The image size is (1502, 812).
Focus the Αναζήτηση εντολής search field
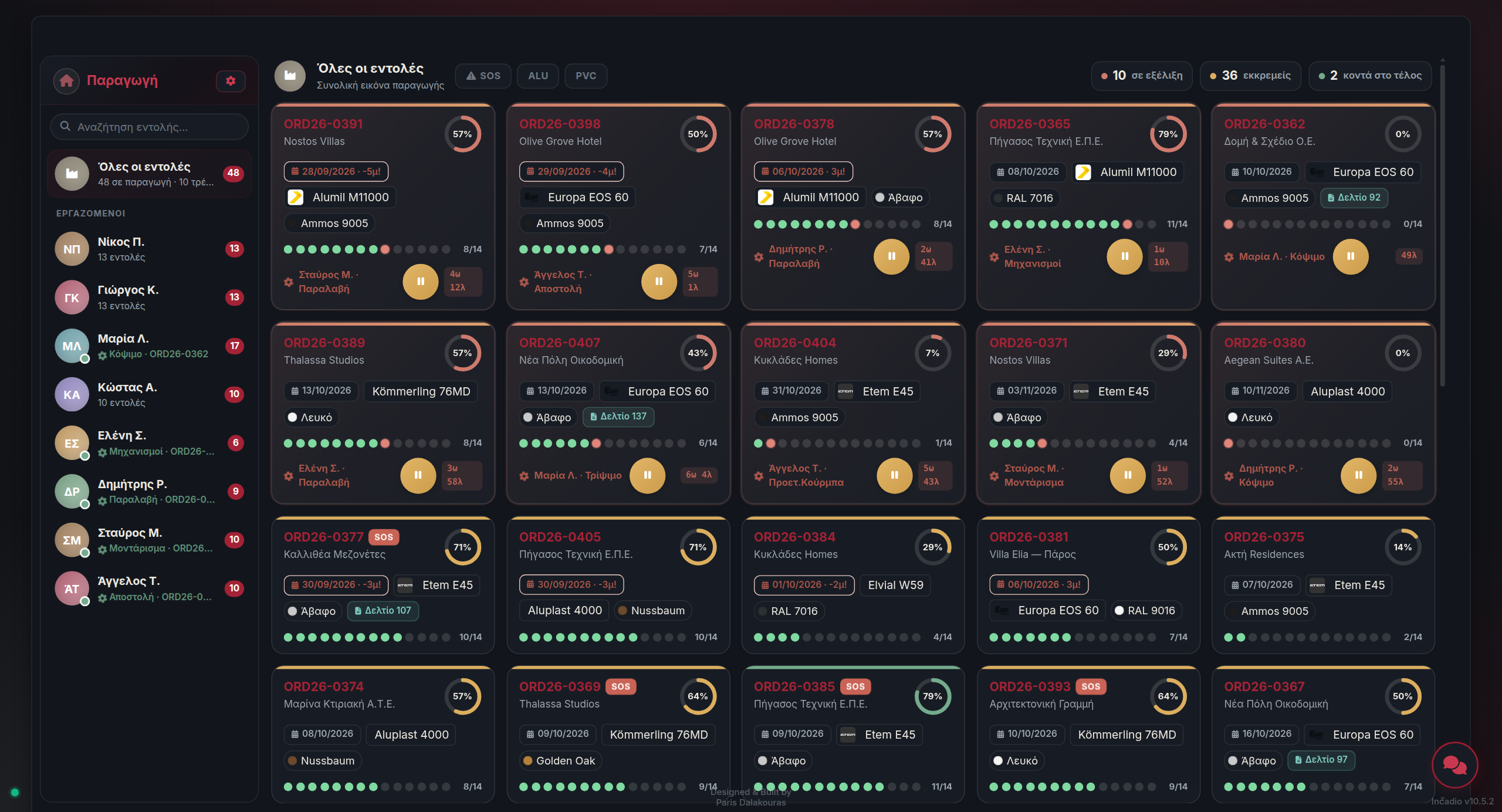pos(150,127)
